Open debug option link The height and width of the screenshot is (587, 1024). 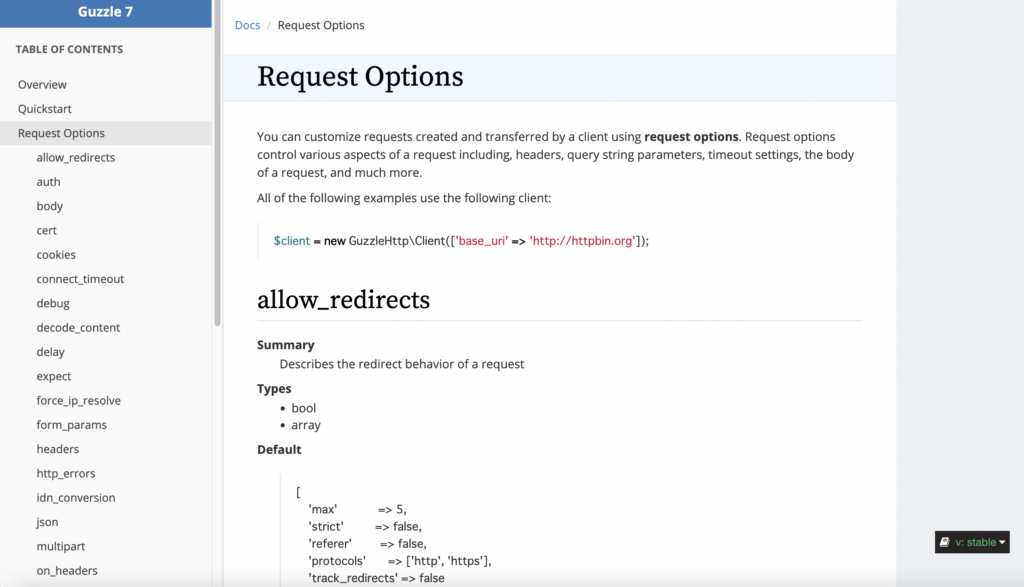pyautogui.click(x=53, y=303)
